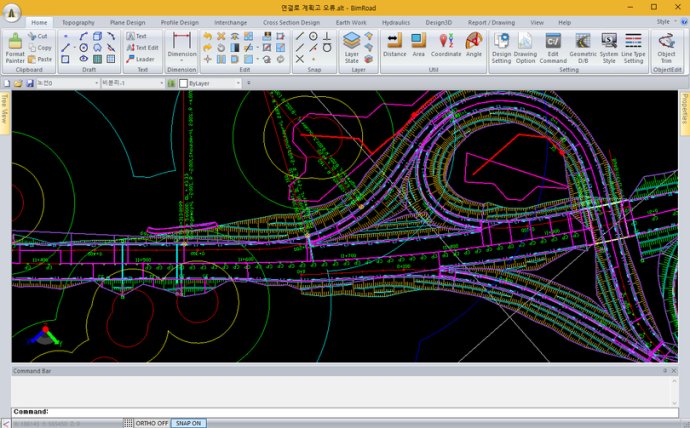
Task: Toggle the grid icon in status bar
Action: [x=128, y=423]
